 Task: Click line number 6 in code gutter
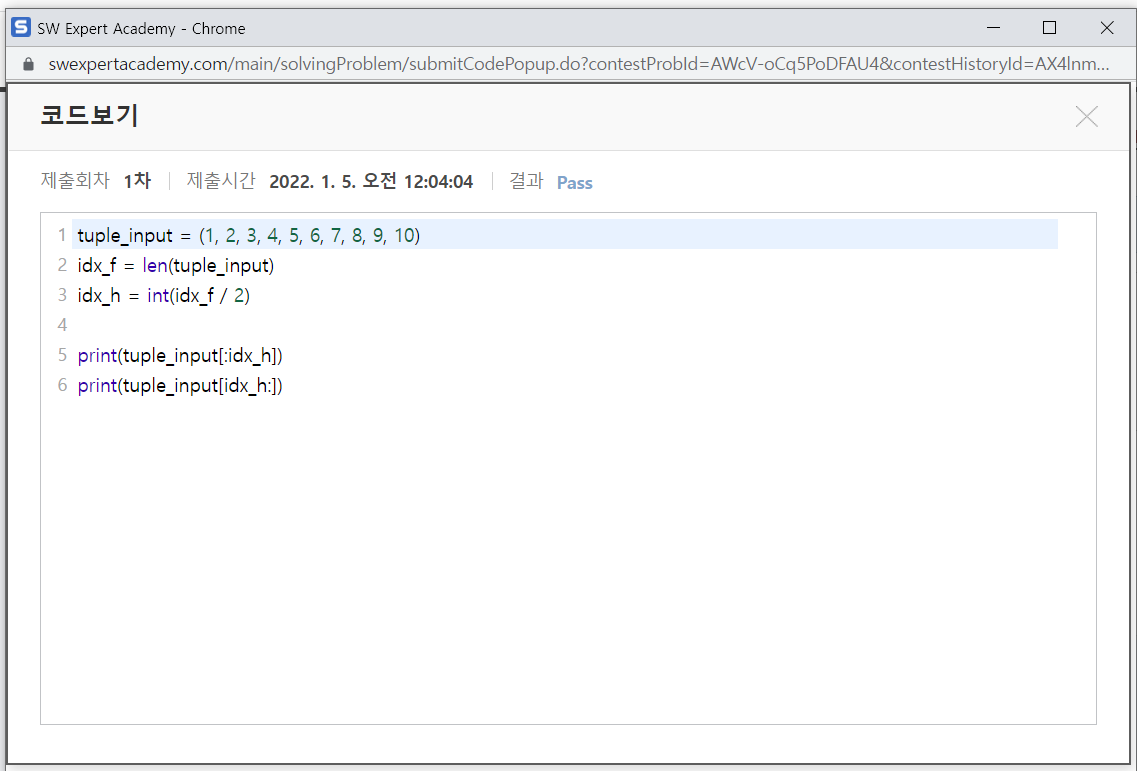point(62,385)
